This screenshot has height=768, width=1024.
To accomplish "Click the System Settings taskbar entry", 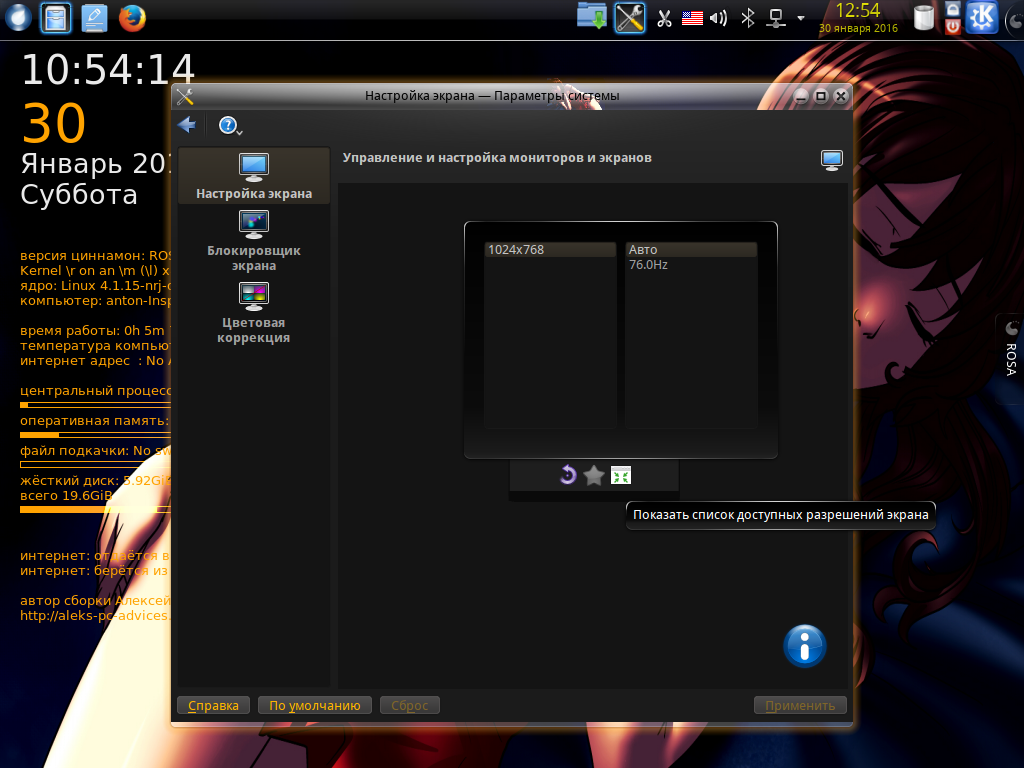I will (630, 18).
